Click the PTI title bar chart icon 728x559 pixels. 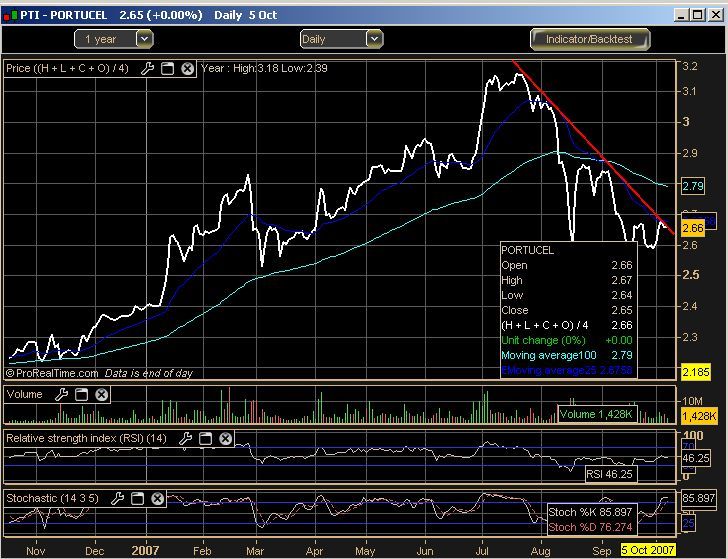click(10, 15)
